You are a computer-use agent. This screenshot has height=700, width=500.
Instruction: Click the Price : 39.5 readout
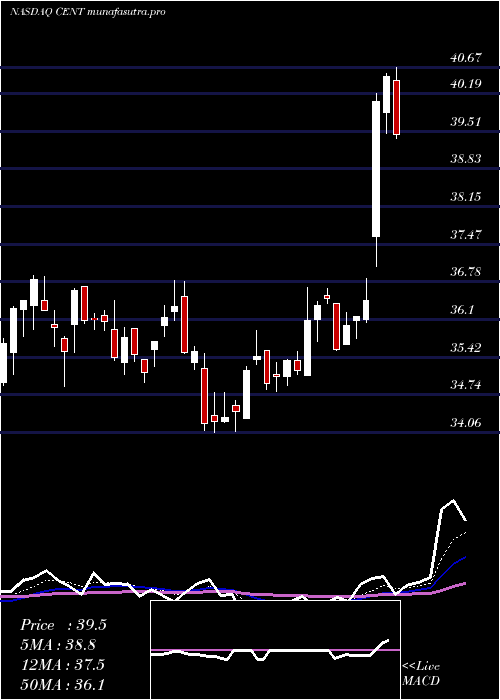(63, 625)
